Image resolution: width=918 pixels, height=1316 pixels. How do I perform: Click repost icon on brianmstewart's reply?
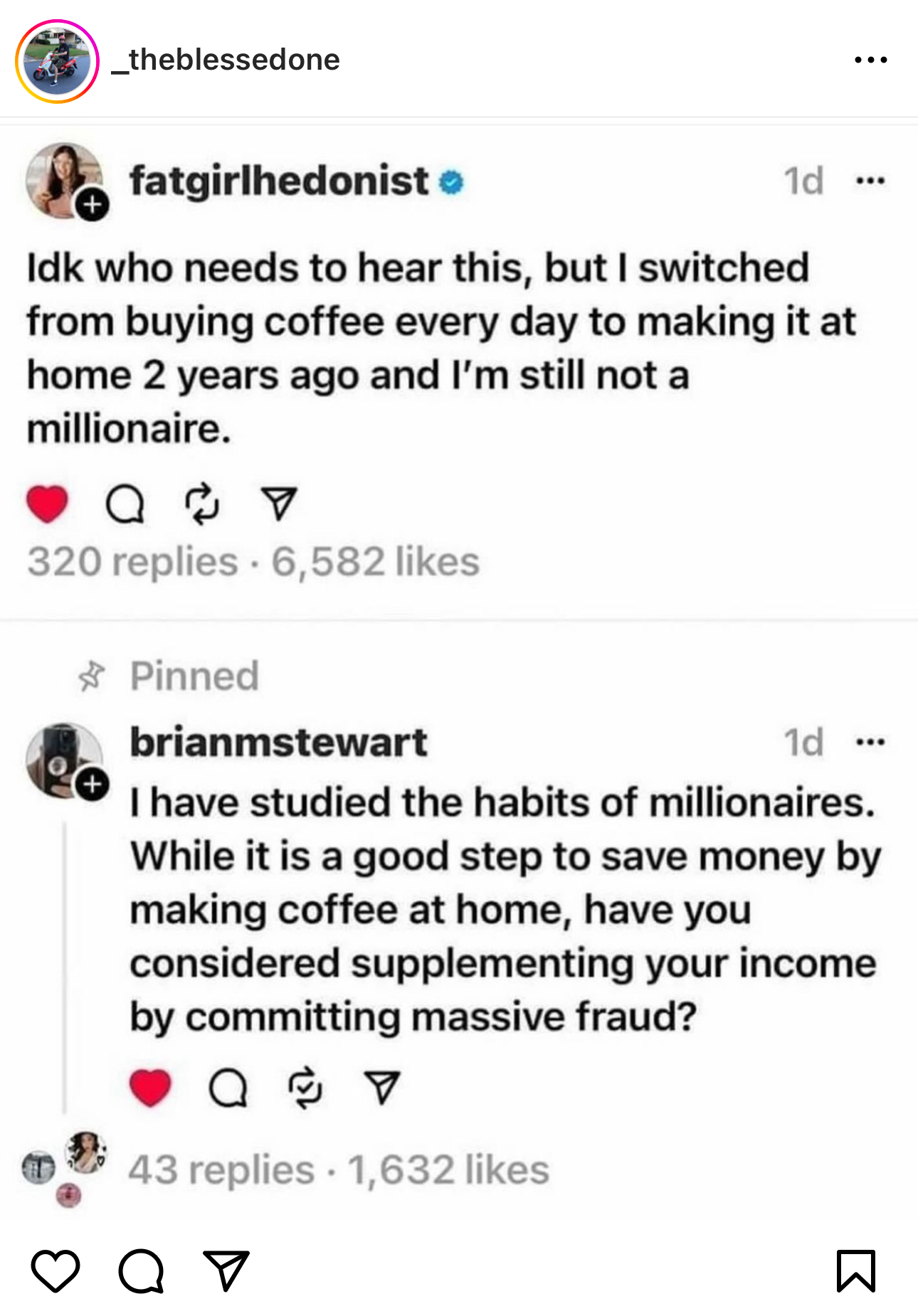[305, 1088]
